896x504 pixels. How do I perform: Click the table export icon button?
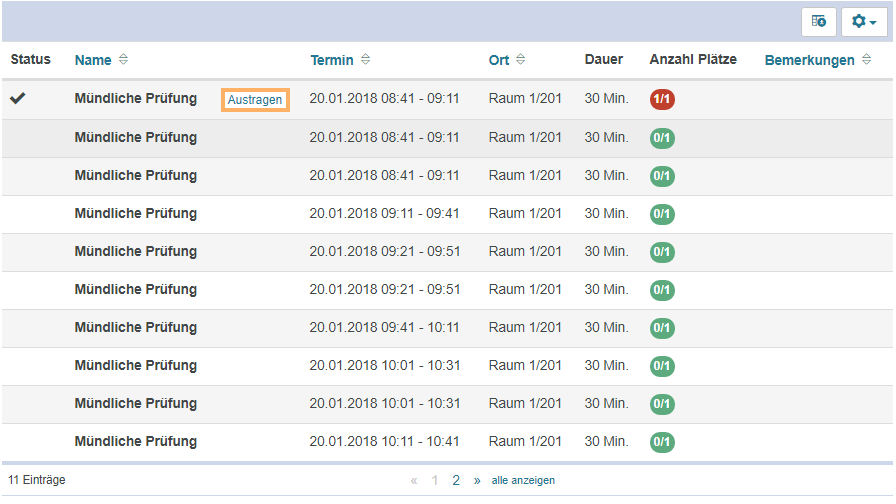tap(819, 21)
